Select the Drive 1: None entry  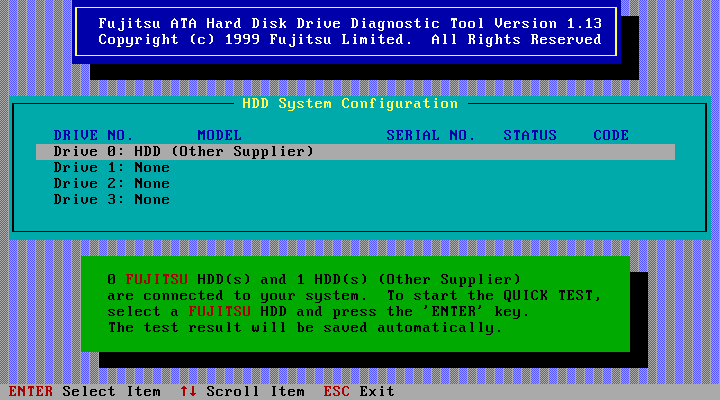point(111,168)
